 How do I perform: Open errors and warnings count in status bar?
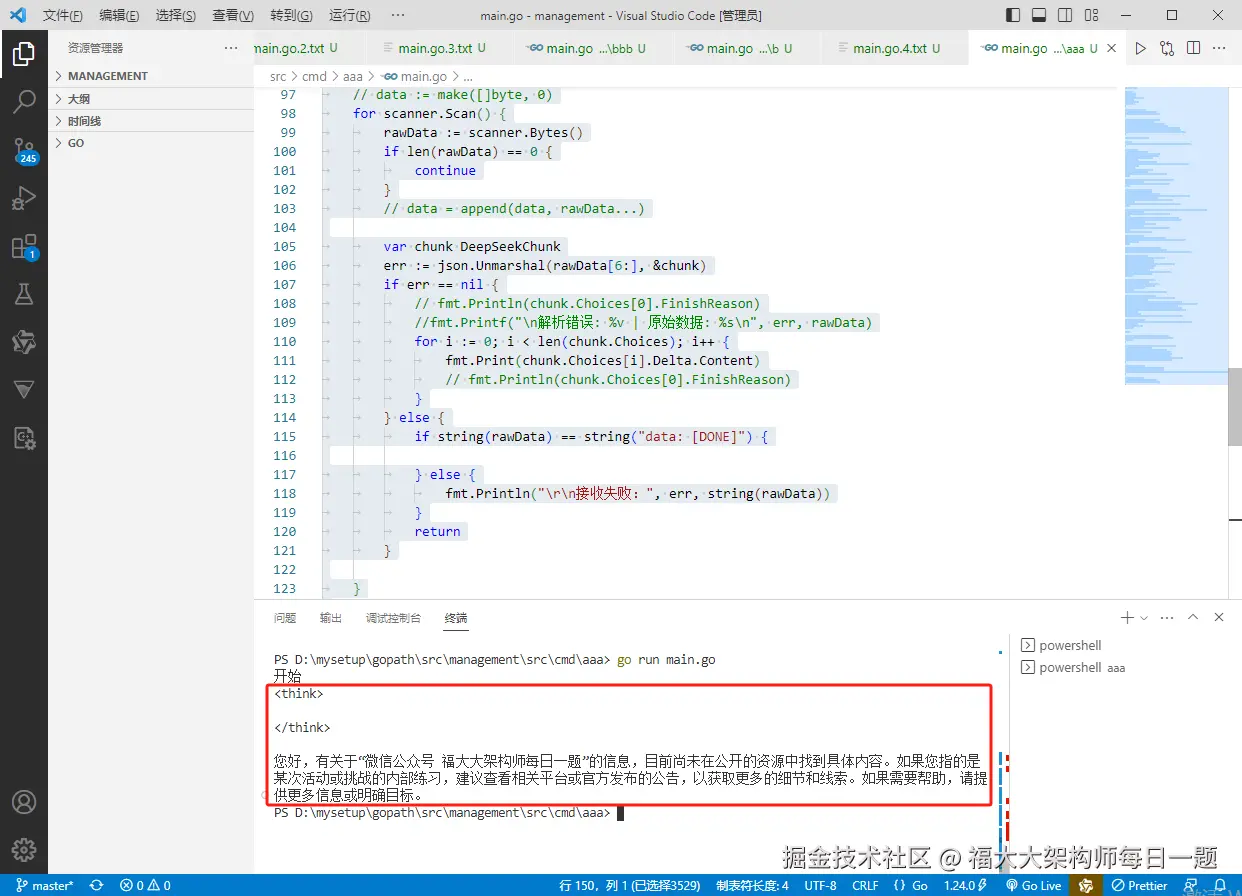[x=145, y=885]
